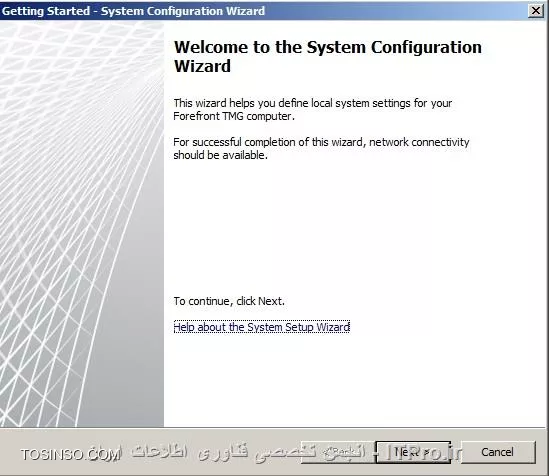
Task: Click the 'This wizard helps you define' paragraph
Action: coord(312,110)
